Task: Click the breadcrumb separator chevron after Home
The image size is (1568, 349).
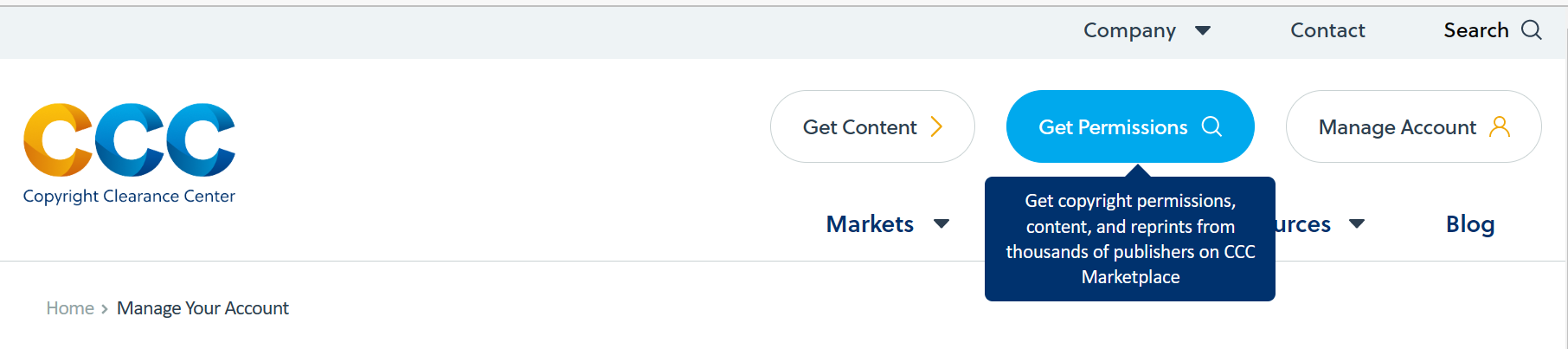Action: click(x=105, y=309)
